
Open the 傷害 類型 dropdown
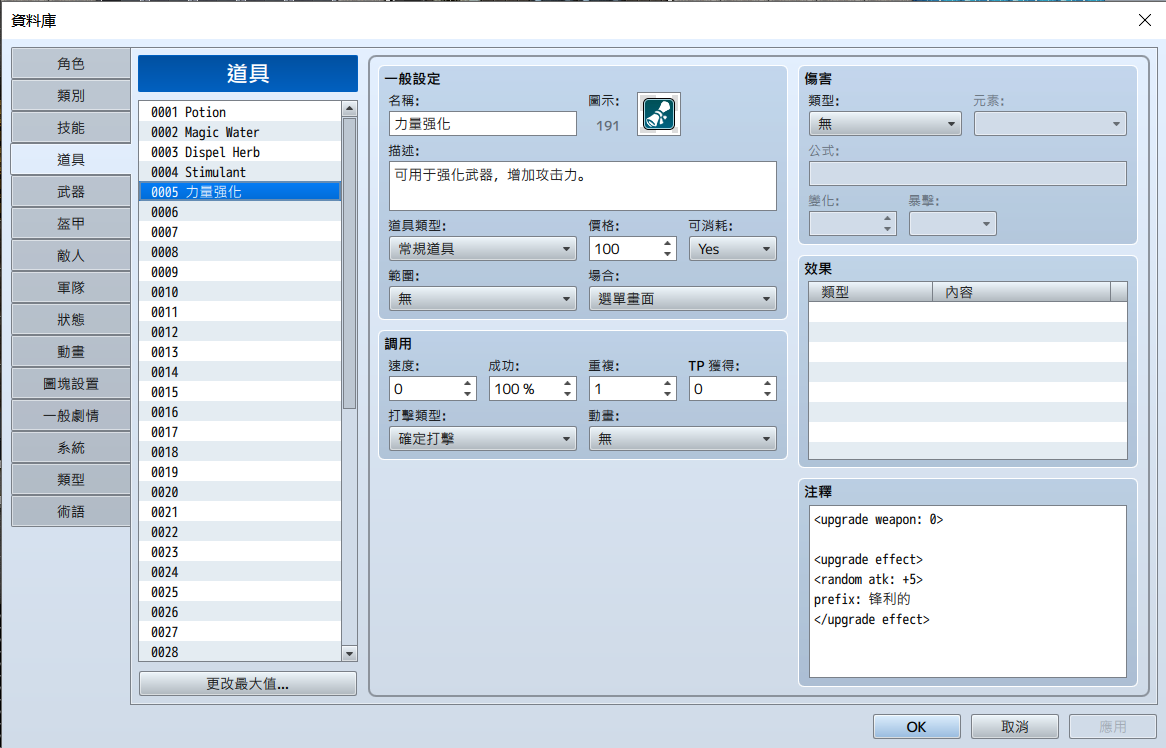click(885, 124)
